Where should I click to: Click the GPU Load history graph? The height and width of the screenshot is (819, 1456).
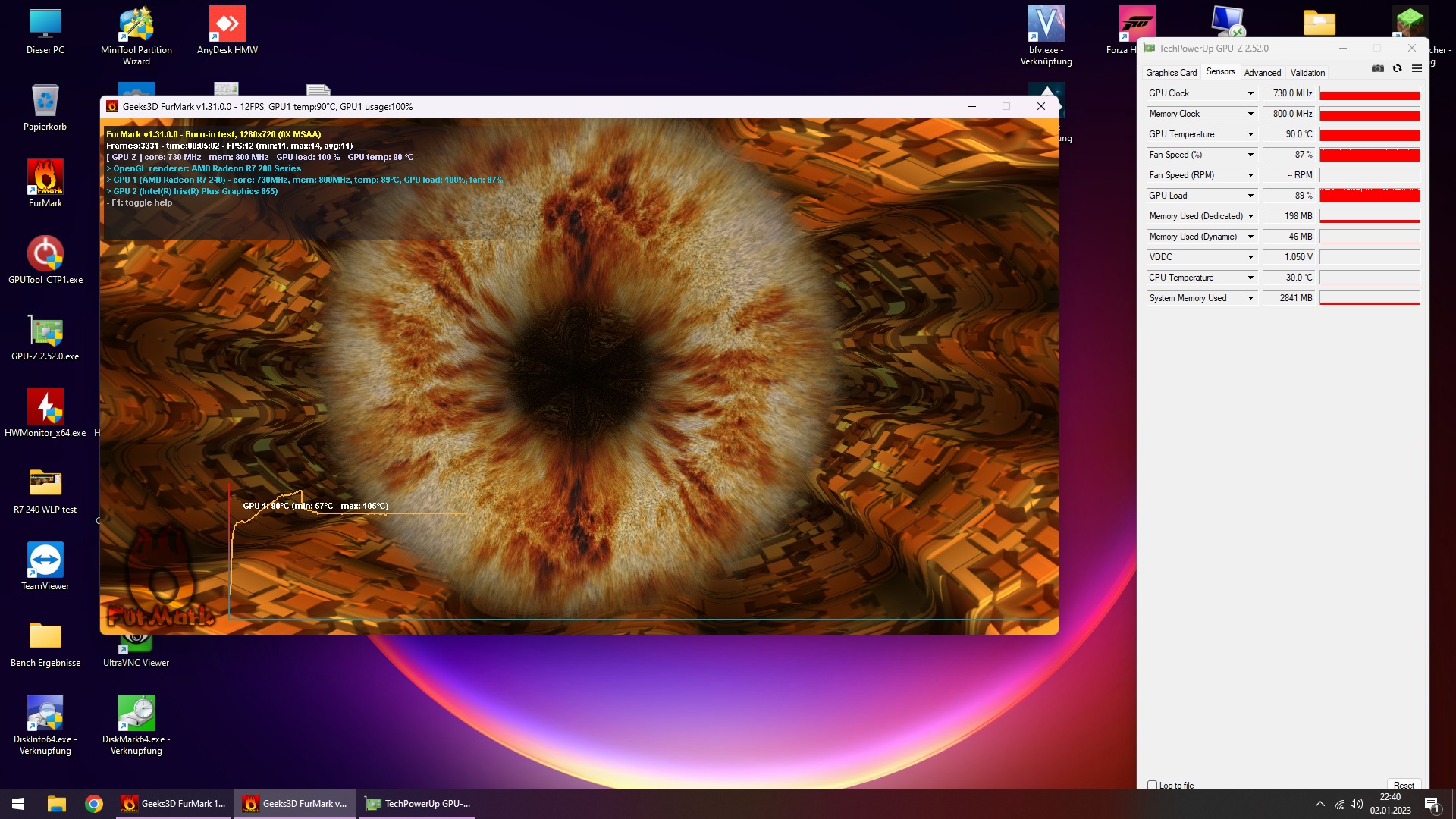pos(1370,196)
